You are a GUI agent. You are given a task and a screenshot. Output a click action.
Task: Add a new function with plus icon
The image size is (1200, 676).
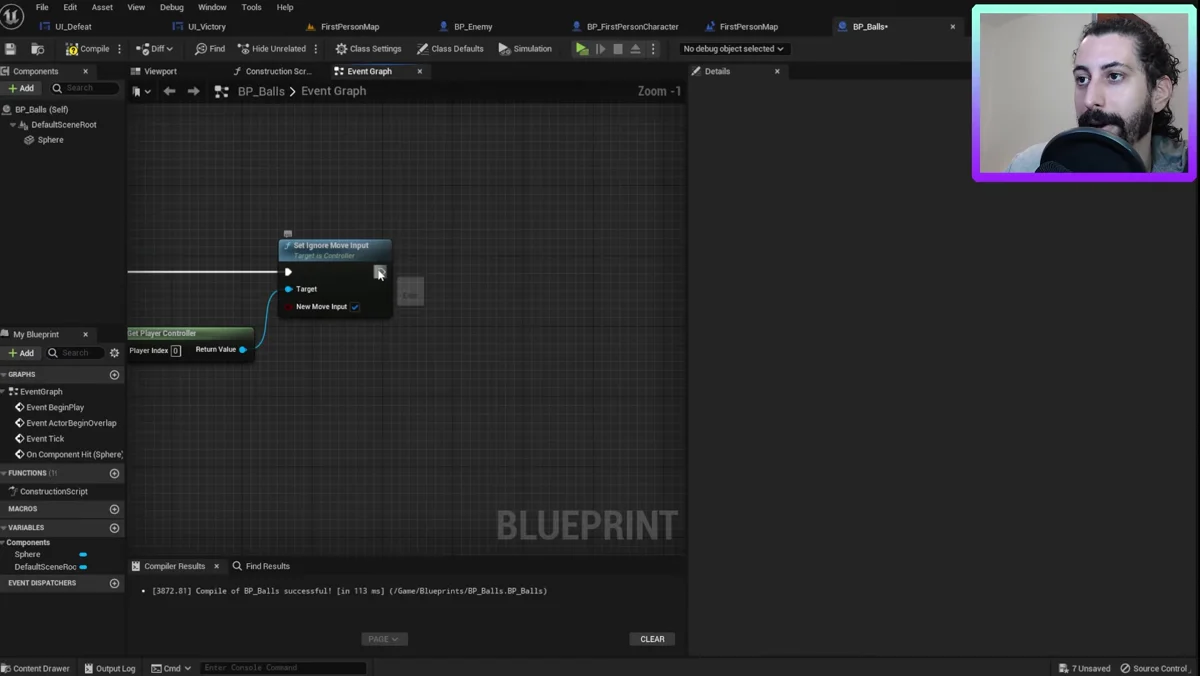114,473
